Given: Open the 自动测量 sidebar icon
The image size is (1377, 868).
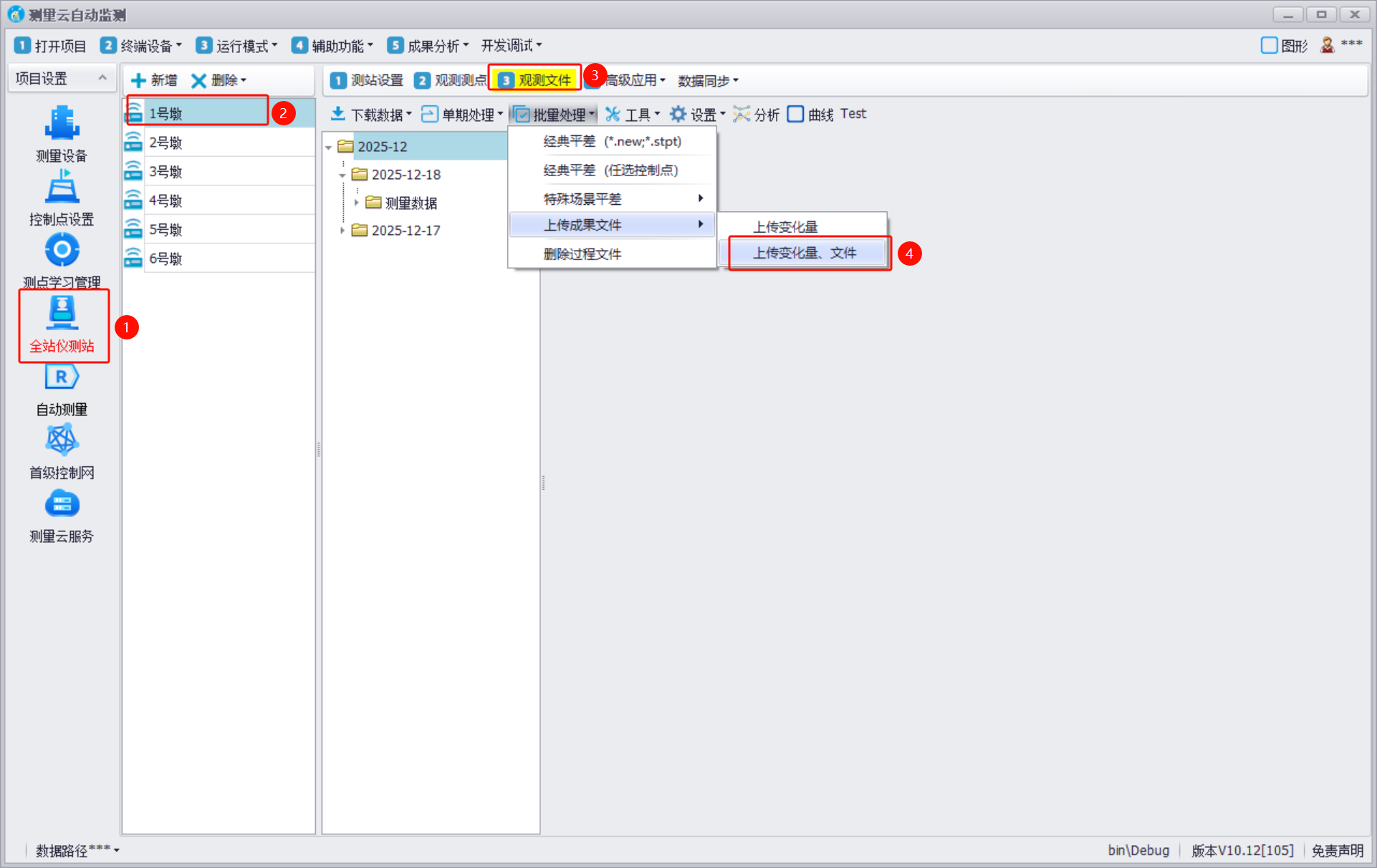Looking at the screenshot, I should click(x=62, y=377).
